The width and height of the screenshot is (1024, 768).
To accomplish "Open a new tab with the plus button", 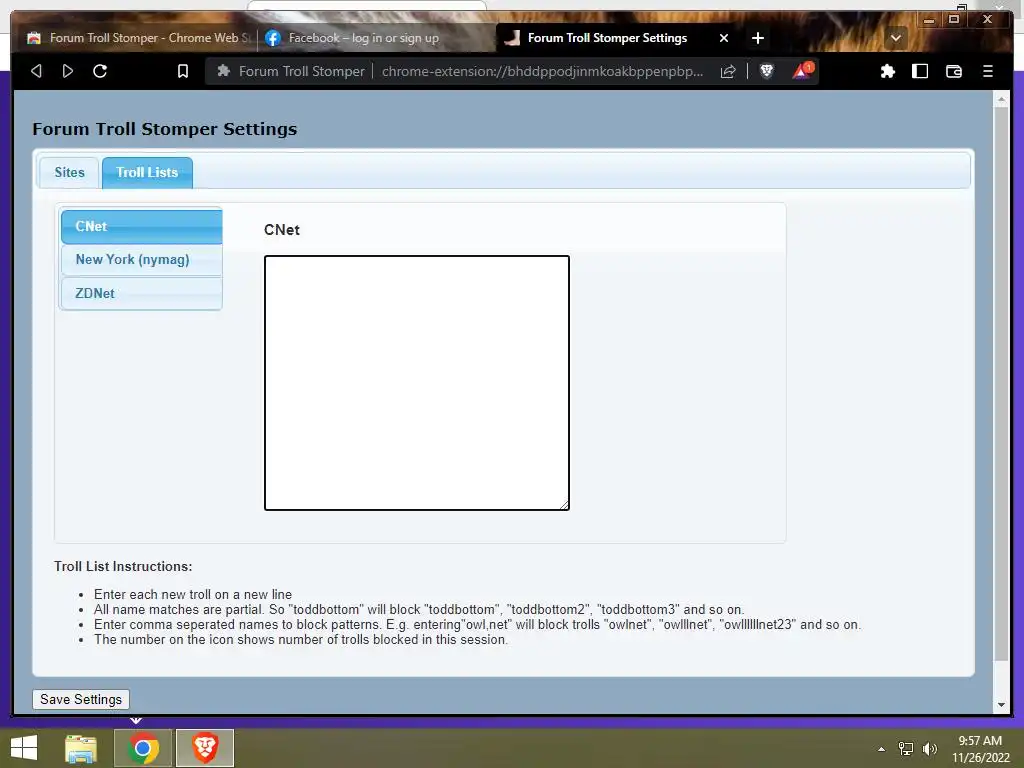I will coord(758,38).
